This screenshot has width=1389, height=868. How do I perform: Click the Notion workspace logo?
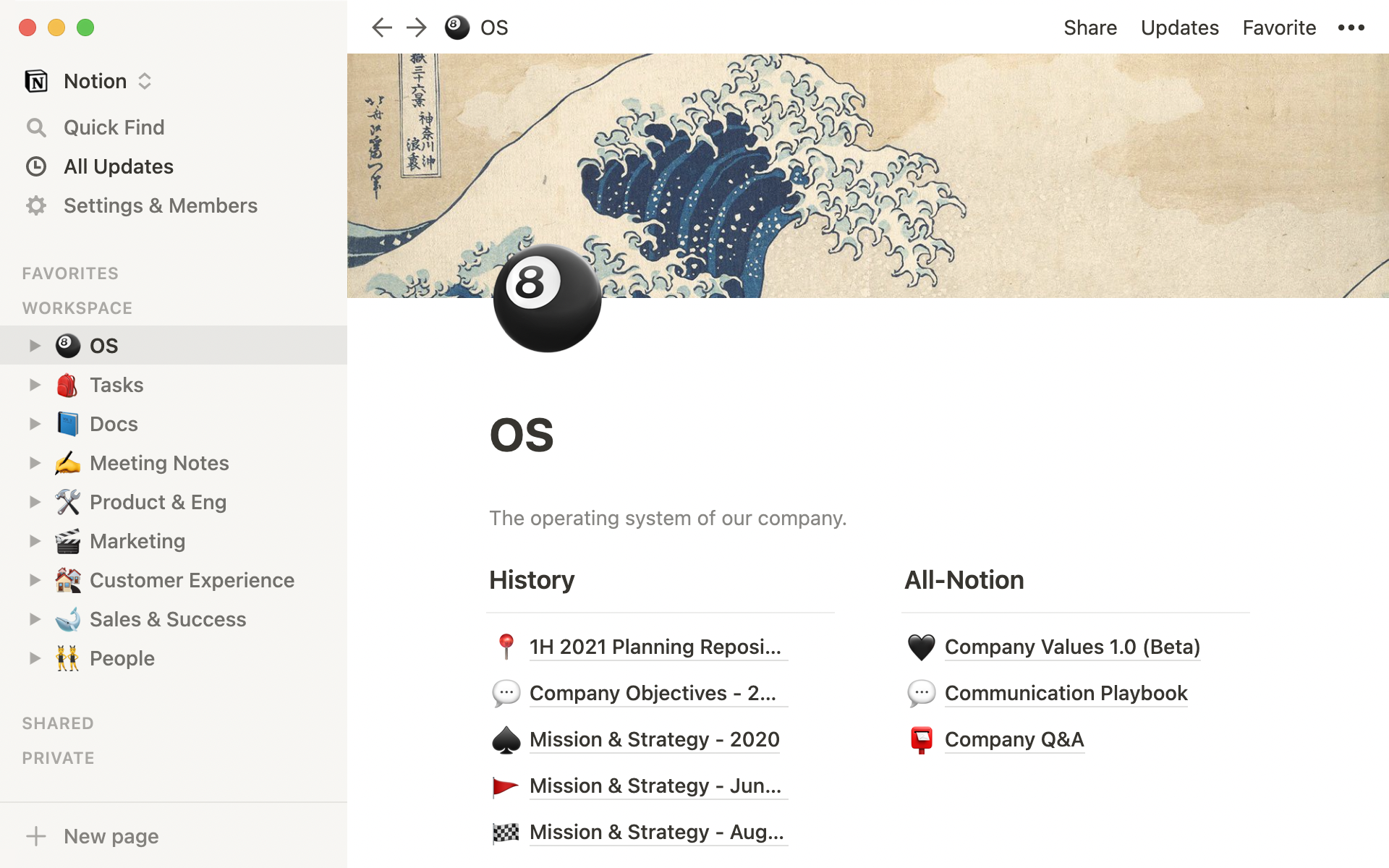pos(36,80)
